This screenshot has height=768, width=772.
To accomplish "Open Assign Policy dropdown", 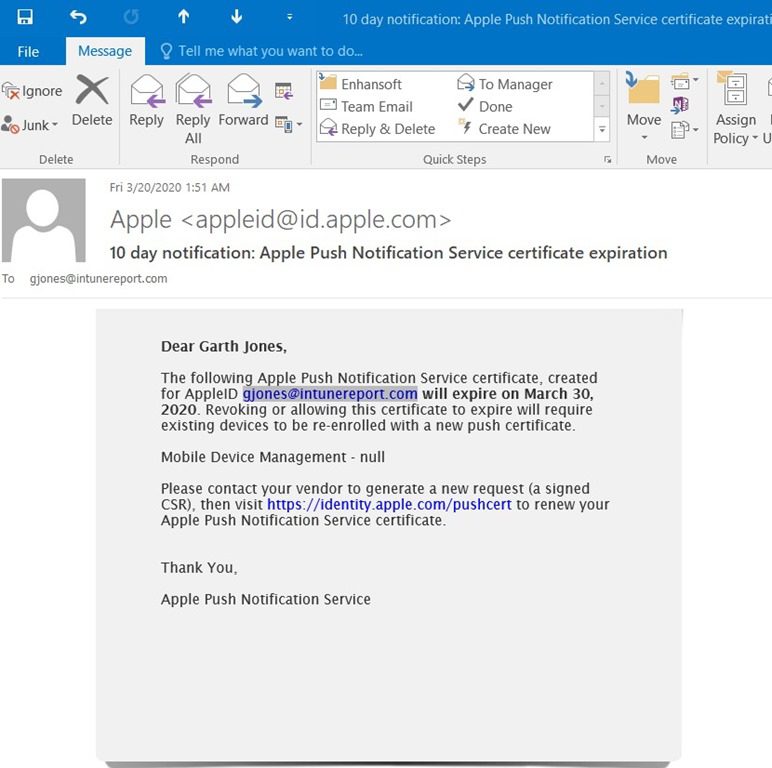I will [x=736, y=109].
